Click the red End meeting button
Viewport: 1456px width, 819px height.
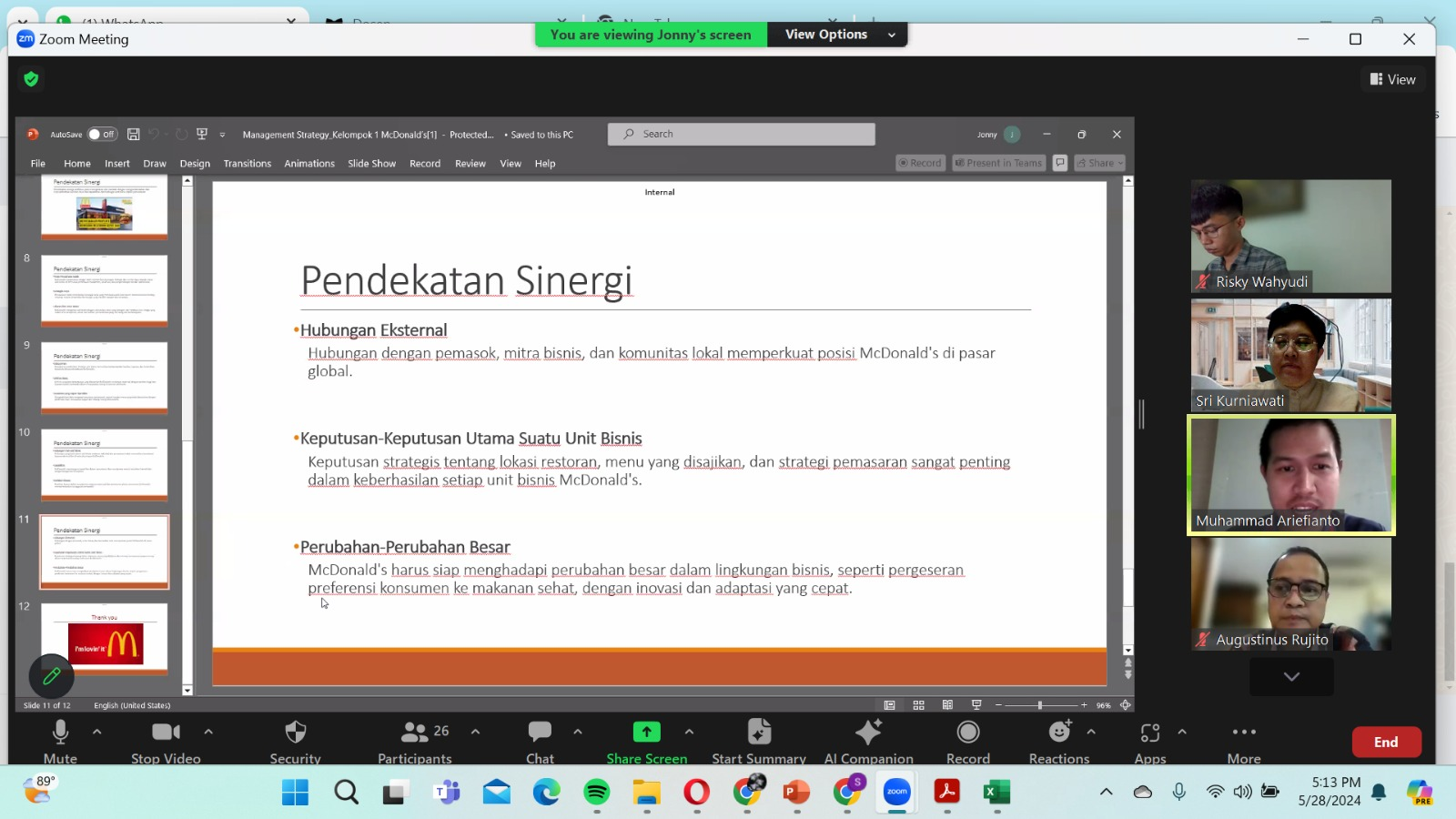[x=1386, y=743]
